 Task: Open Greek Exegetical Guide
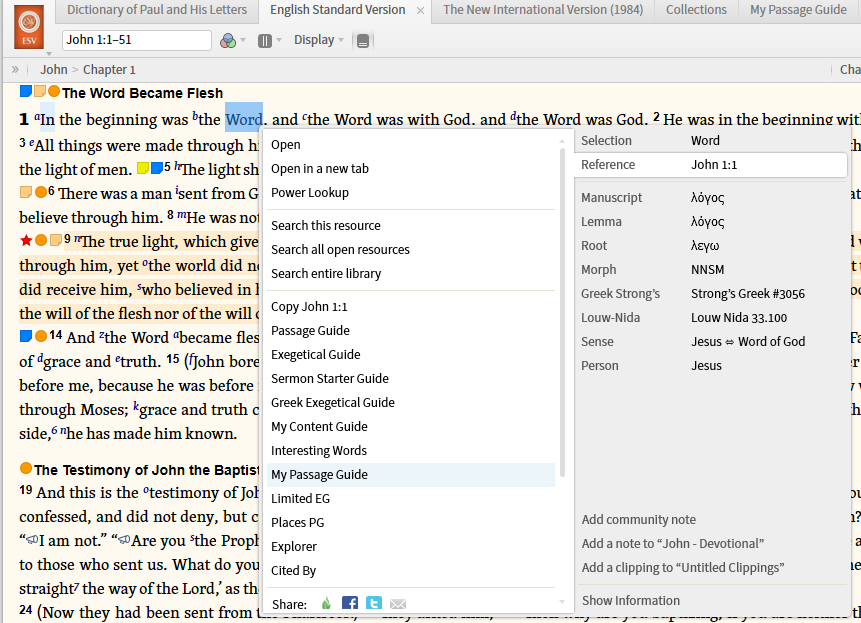(x=411, y=403)
